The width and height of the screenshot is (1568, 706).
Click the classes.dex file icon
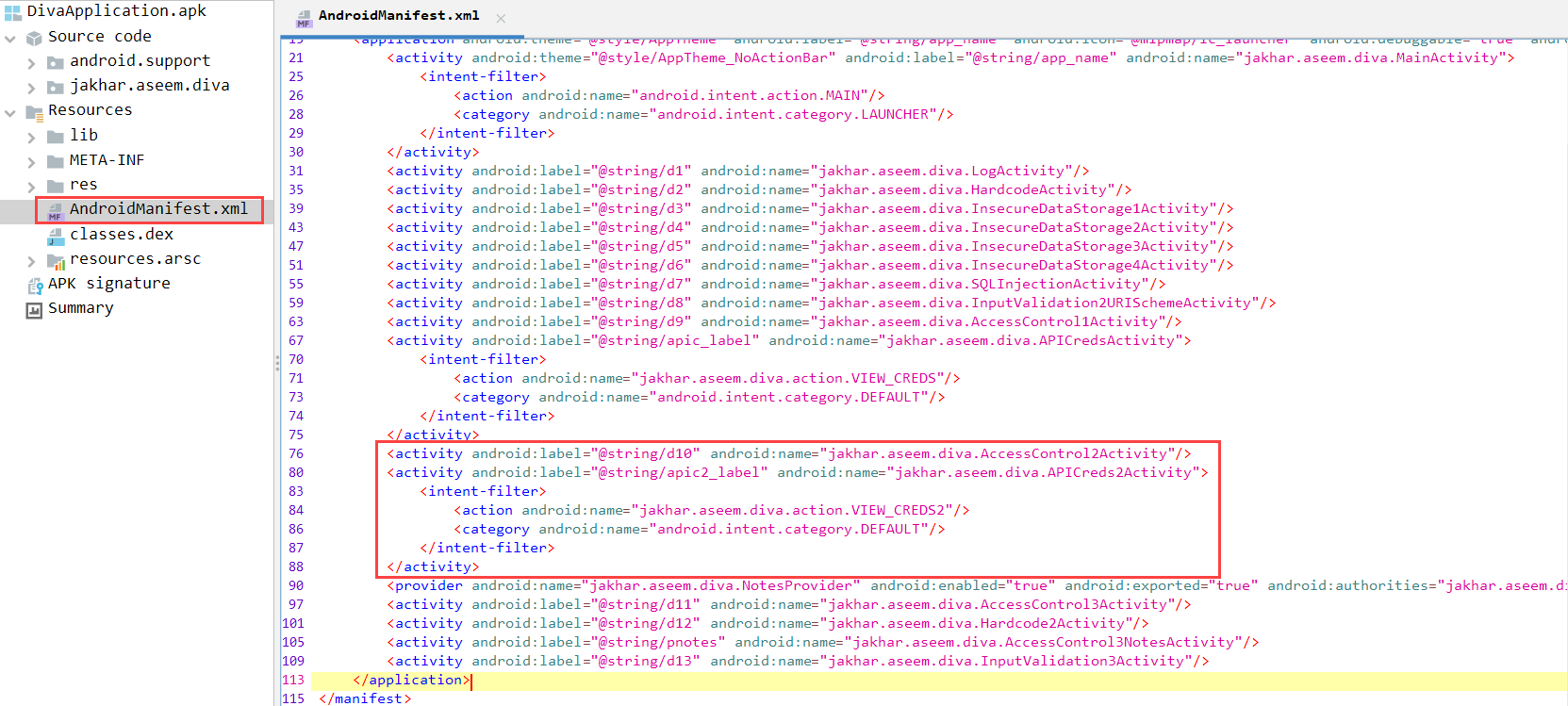(56, 236)
